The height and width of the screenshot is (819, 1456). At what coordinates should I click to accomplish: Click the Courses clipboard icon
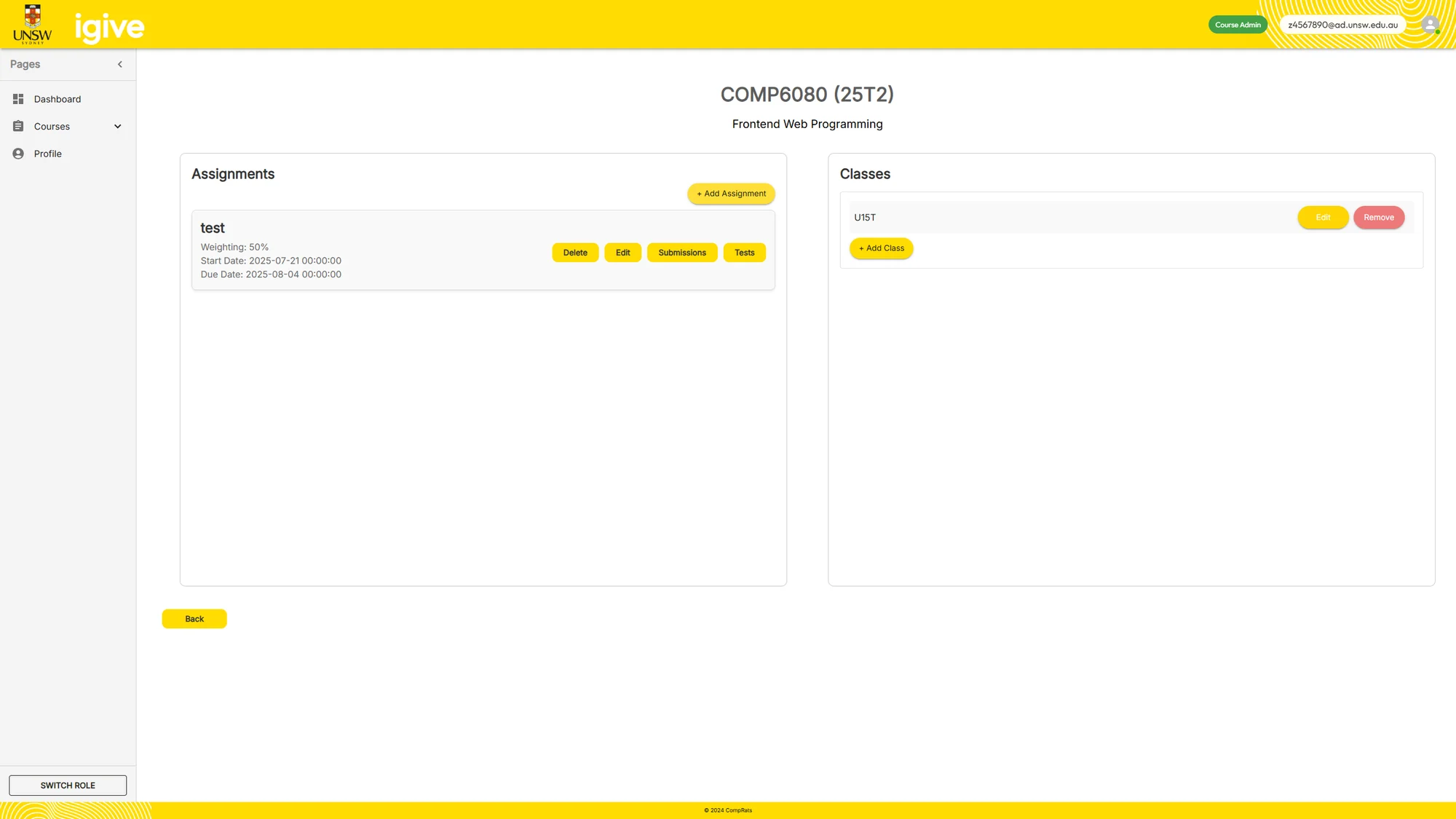(x=18, y=126)
